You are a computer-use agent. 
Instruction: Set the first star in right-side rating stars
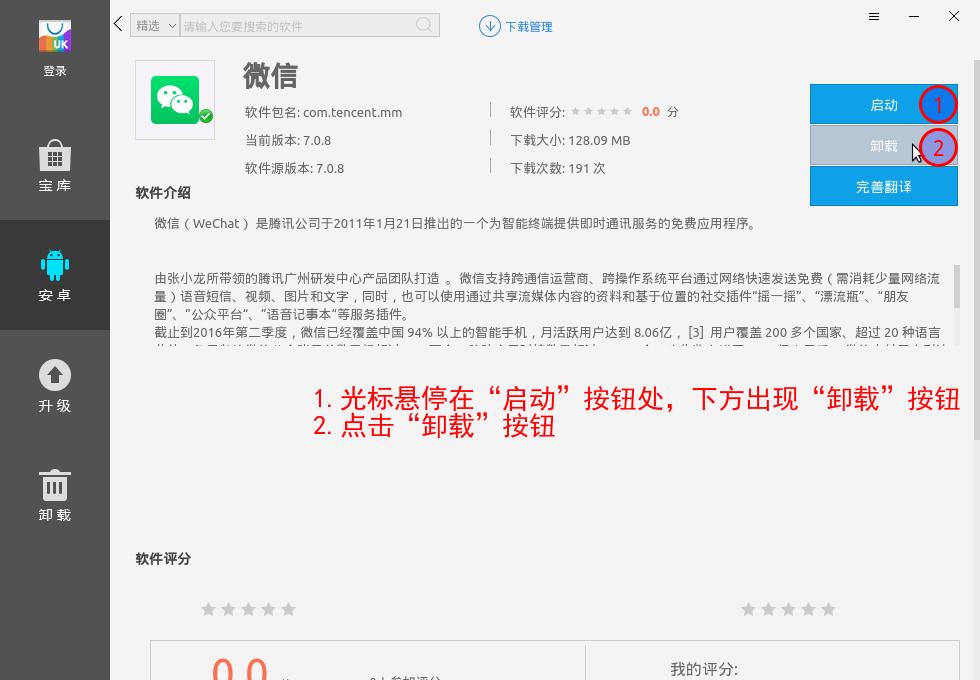coord(748,609)
